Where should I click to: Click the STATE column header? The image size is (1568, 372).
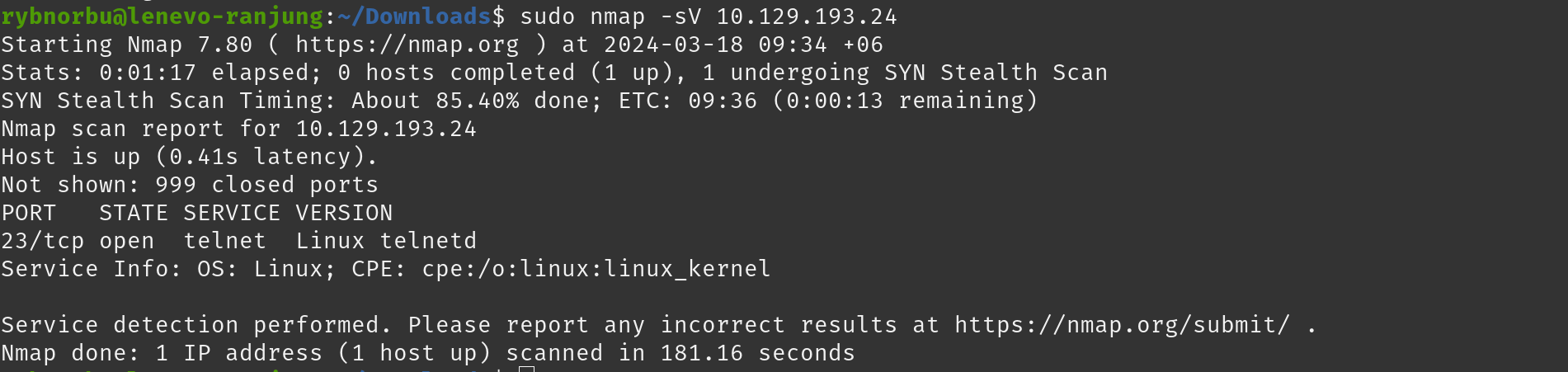click(134, 213)
